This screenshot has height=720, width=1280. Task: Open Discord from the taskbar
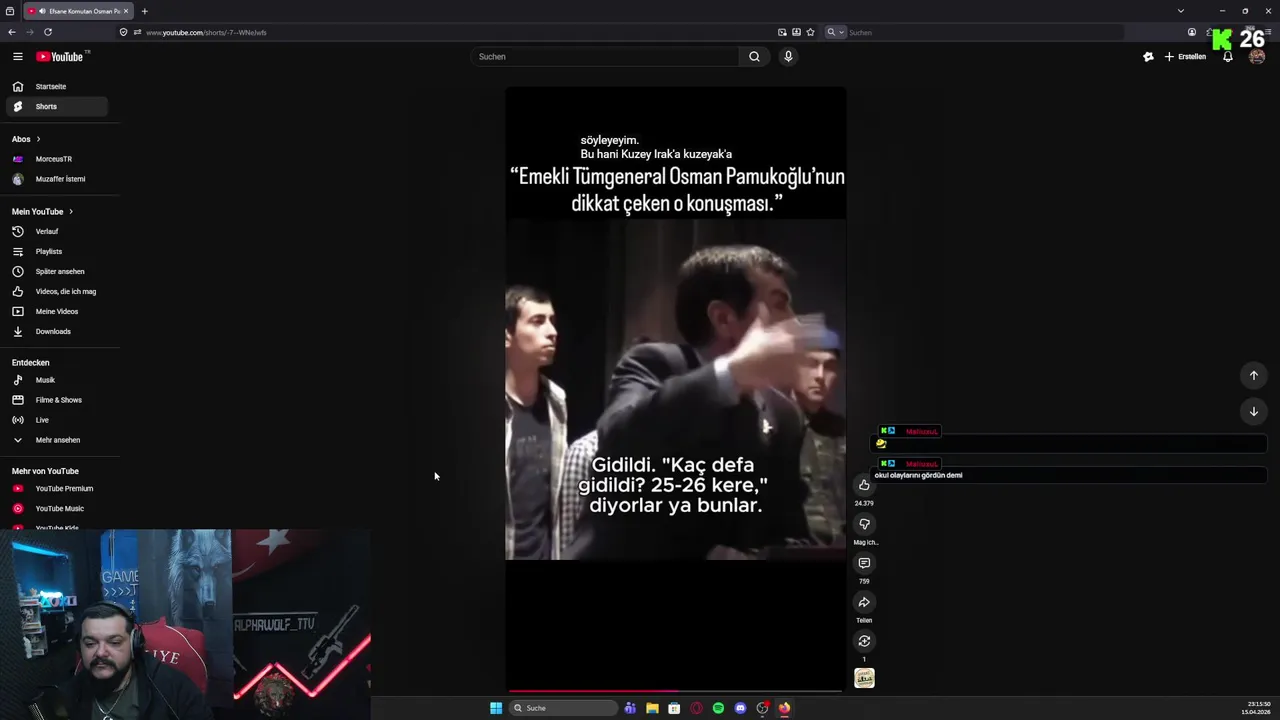[x=740, y=708]
